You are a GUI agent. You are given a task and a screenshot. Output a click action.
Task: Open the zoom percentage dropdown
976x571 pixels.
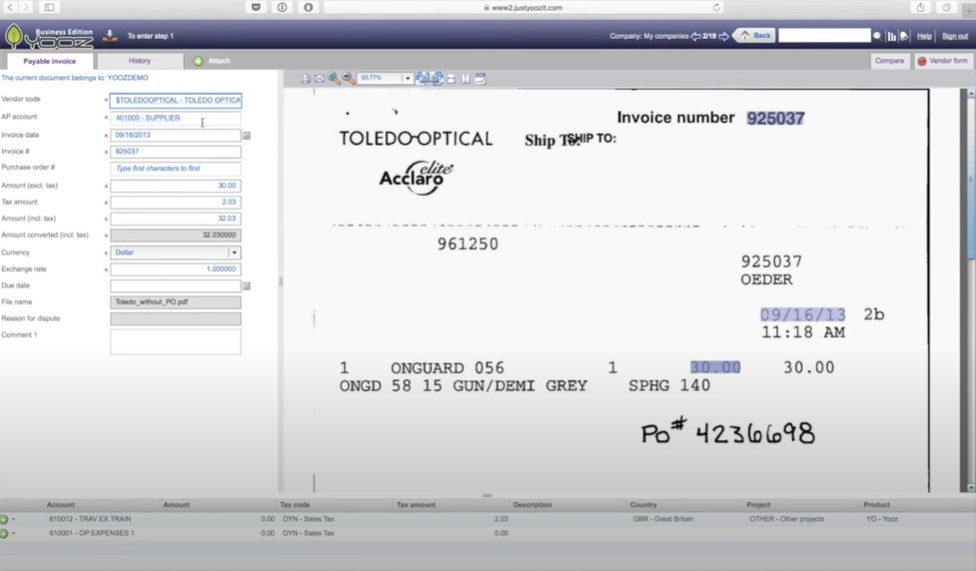coord(408,78)
